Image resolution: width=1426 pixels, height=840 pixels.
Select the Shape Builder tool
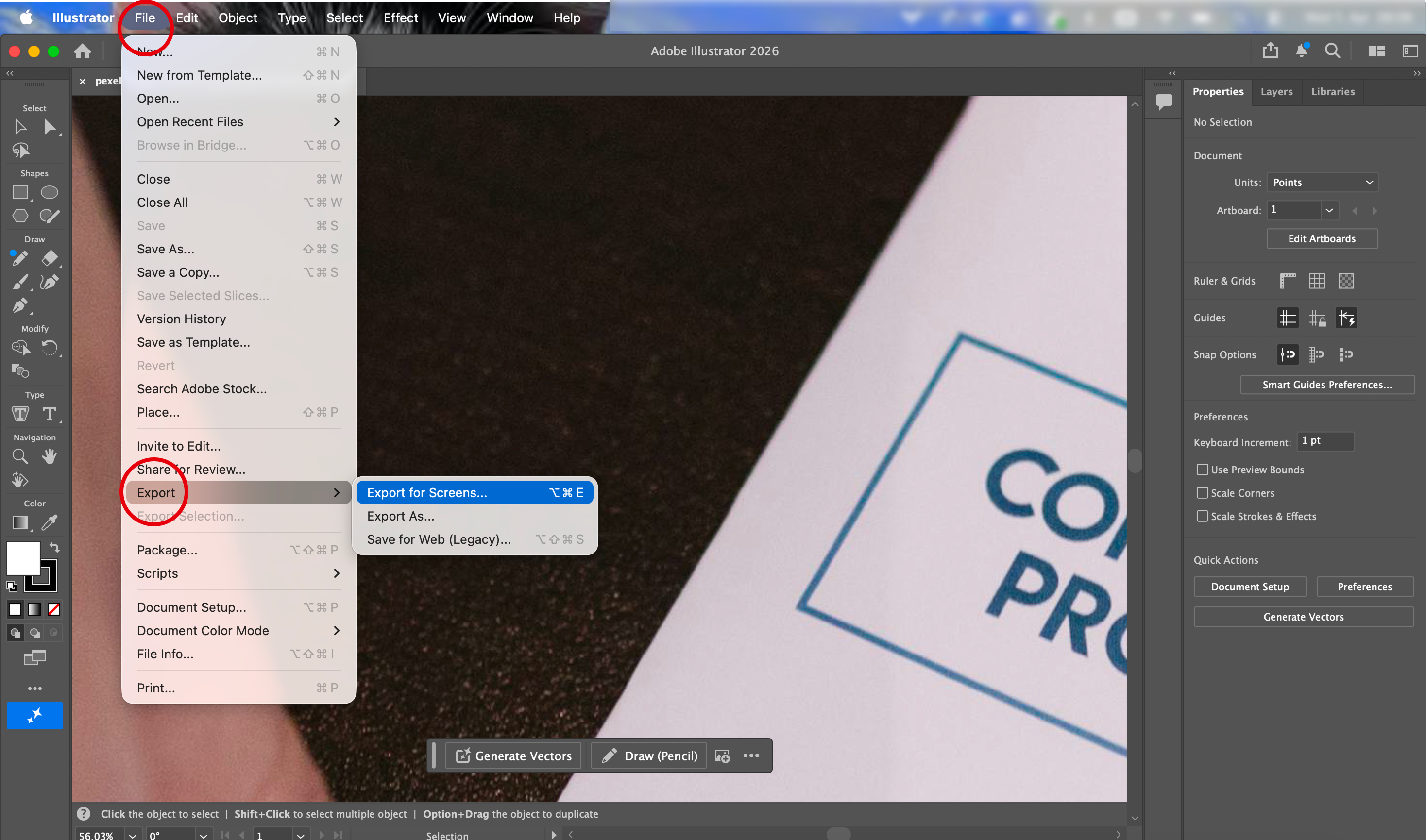[20, 347]
